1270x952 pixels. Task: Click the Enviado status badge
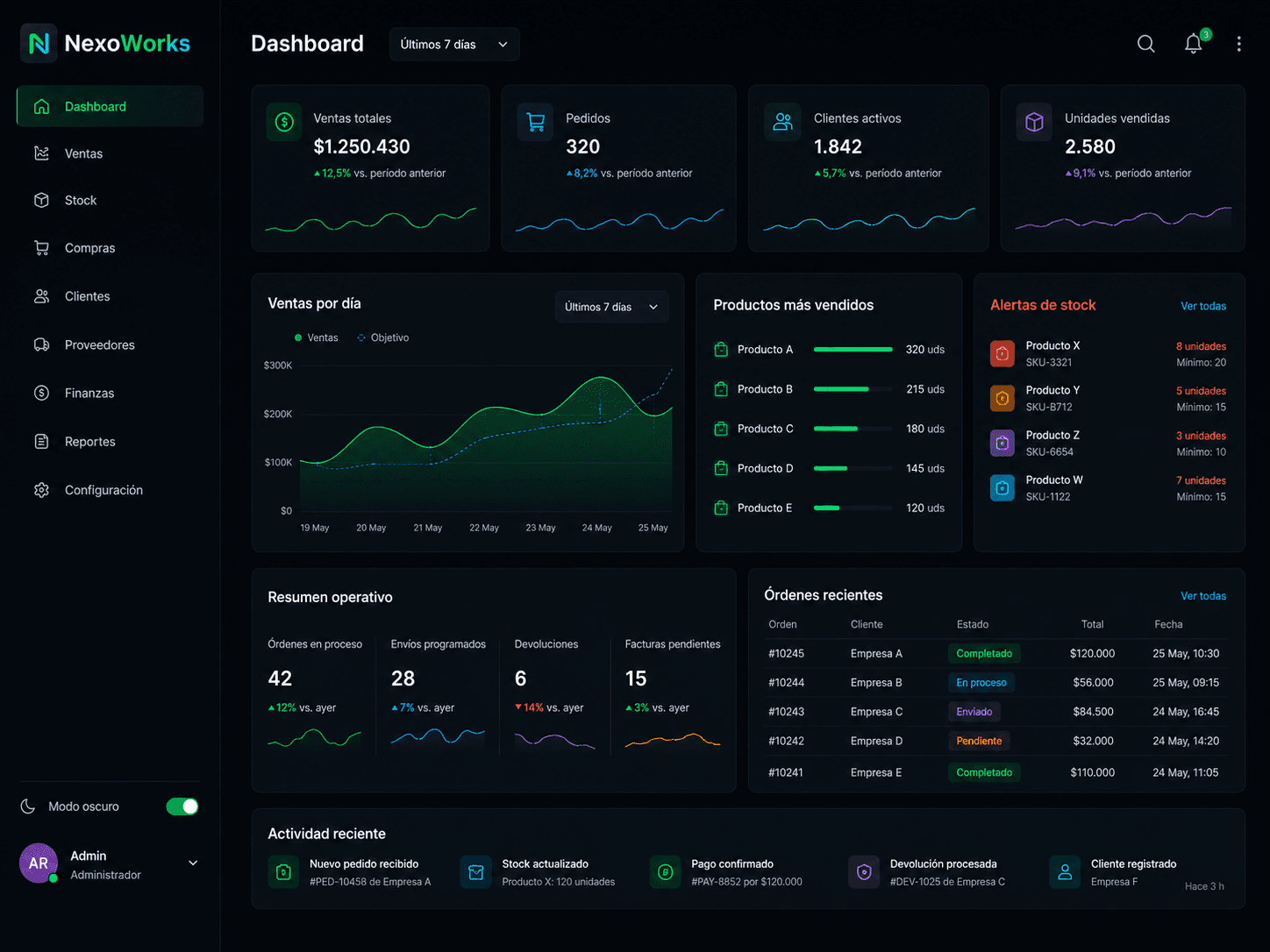point(974,712)
